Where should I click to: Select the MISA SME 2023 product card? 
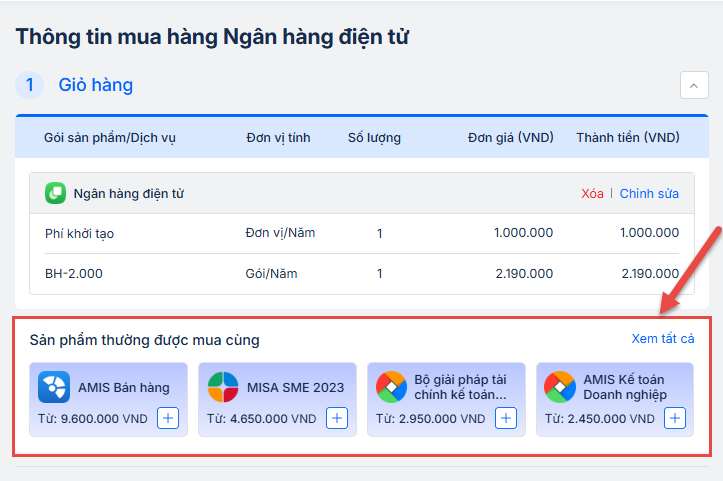pyautogui.click(x=277, y=399)
